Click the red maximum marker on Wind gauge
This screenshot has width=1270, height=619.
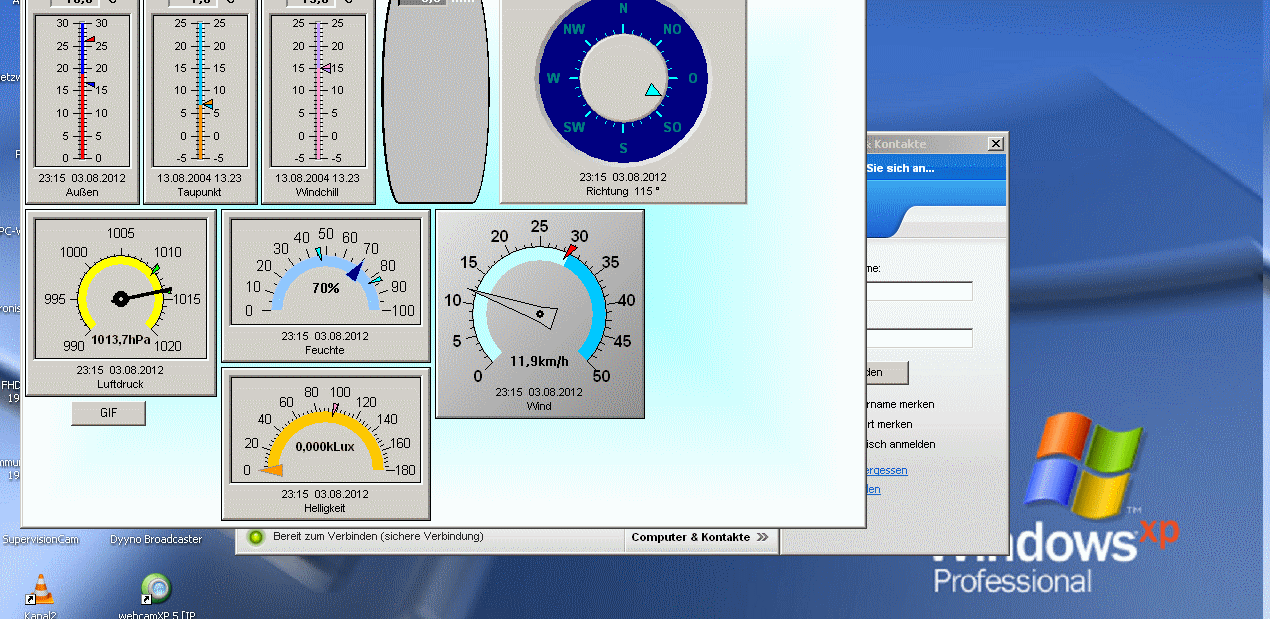click(x=571, y=251)
